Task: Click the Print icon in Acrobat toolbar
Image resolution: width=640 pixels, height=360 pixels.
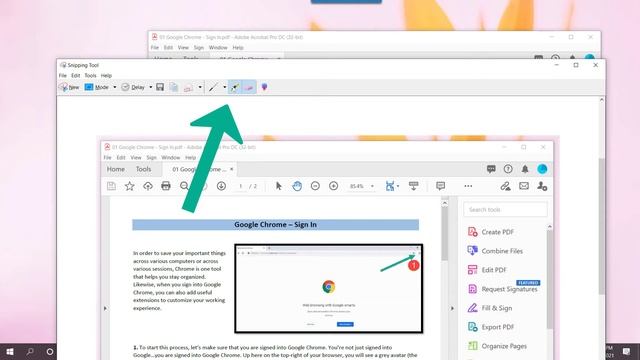Action: point(166,186)
